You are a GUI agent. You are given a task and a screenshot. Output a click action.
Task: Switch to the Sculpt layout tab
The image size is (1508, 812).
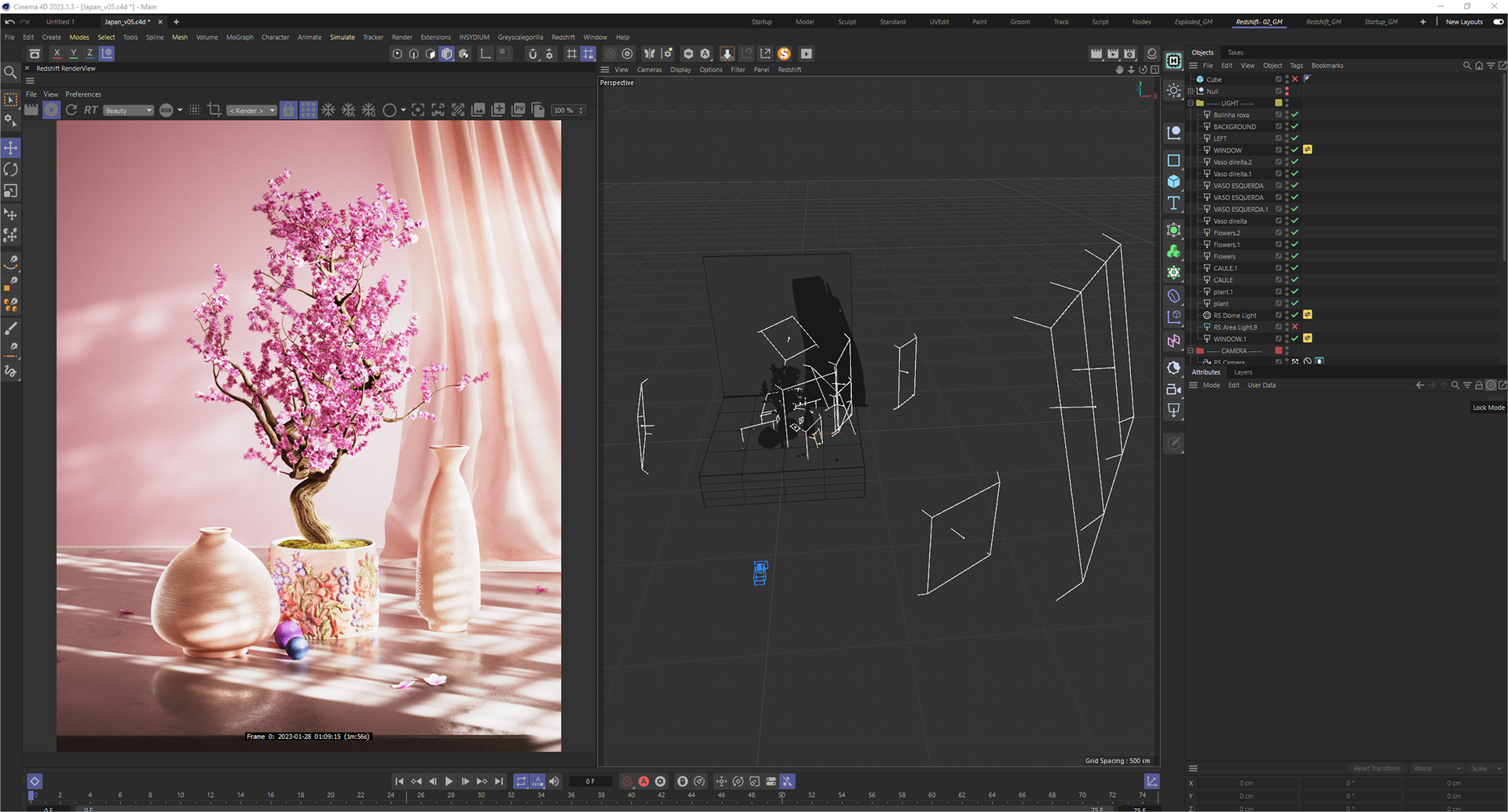[x=847, y=22]
